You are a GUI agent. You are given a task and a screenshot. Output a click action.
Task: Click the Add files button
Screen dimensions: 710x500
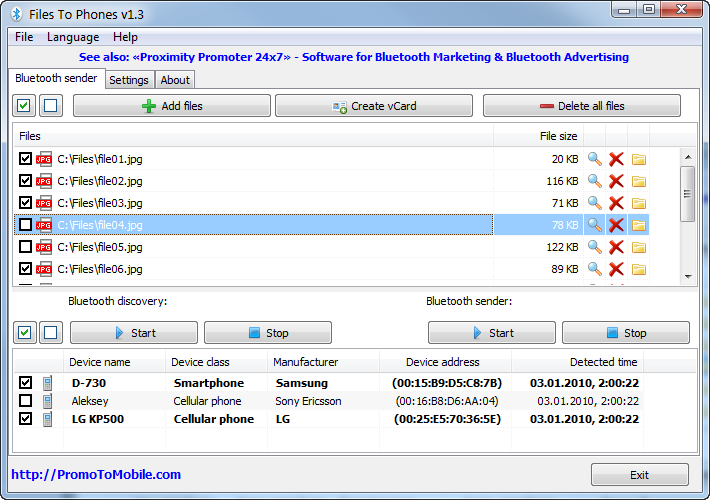tap(172, 106)
